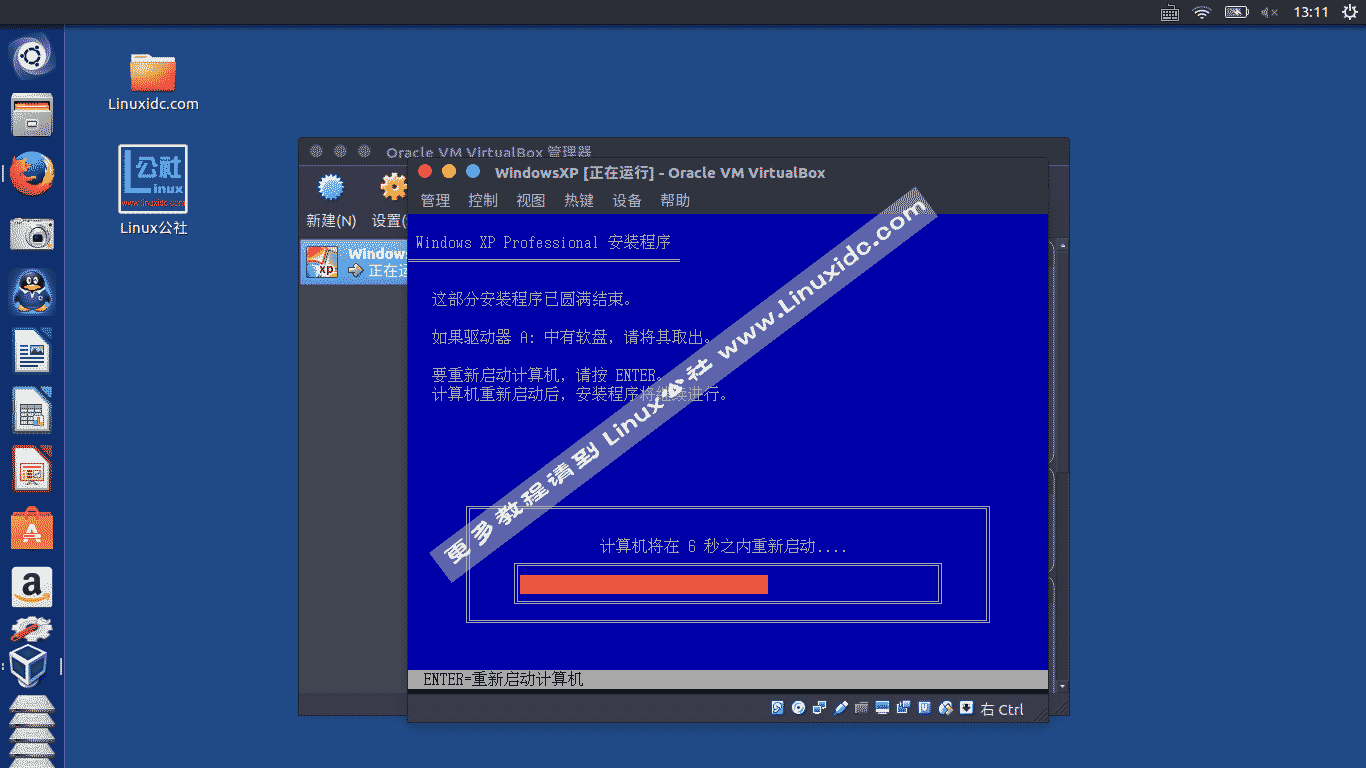This screenshot has width=1366, height=768.
Task: Click the 13:11 clock in top panel
Action: pyautogui.click(x=1311, y=12)
